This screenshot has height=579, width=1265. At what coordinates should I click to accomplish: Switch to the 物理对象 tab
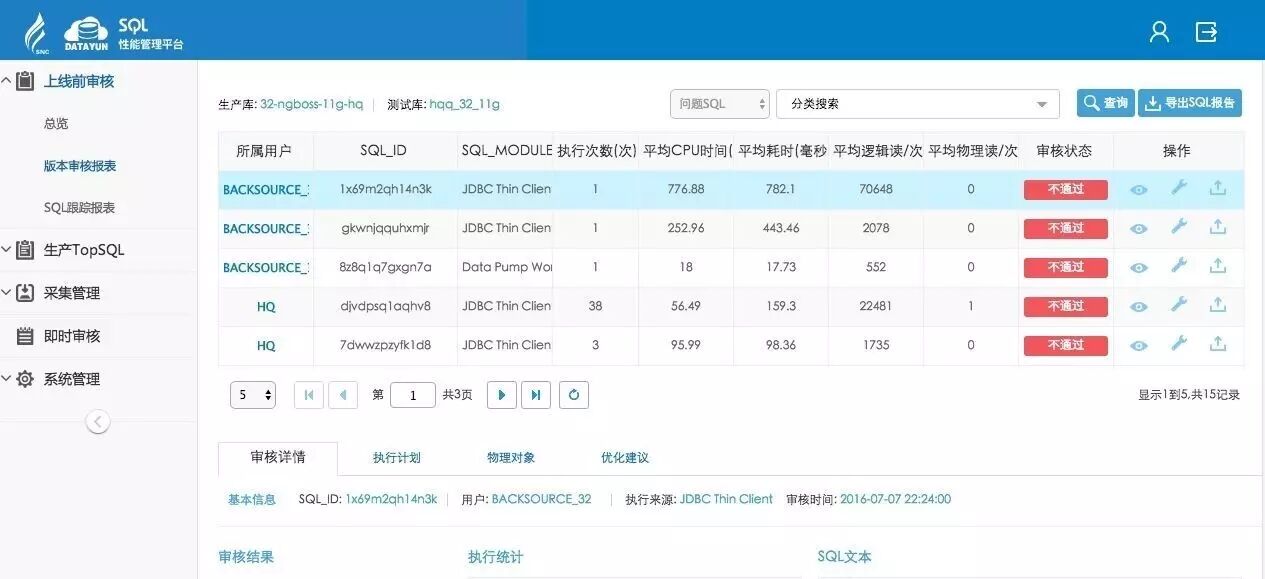[511, 457]
